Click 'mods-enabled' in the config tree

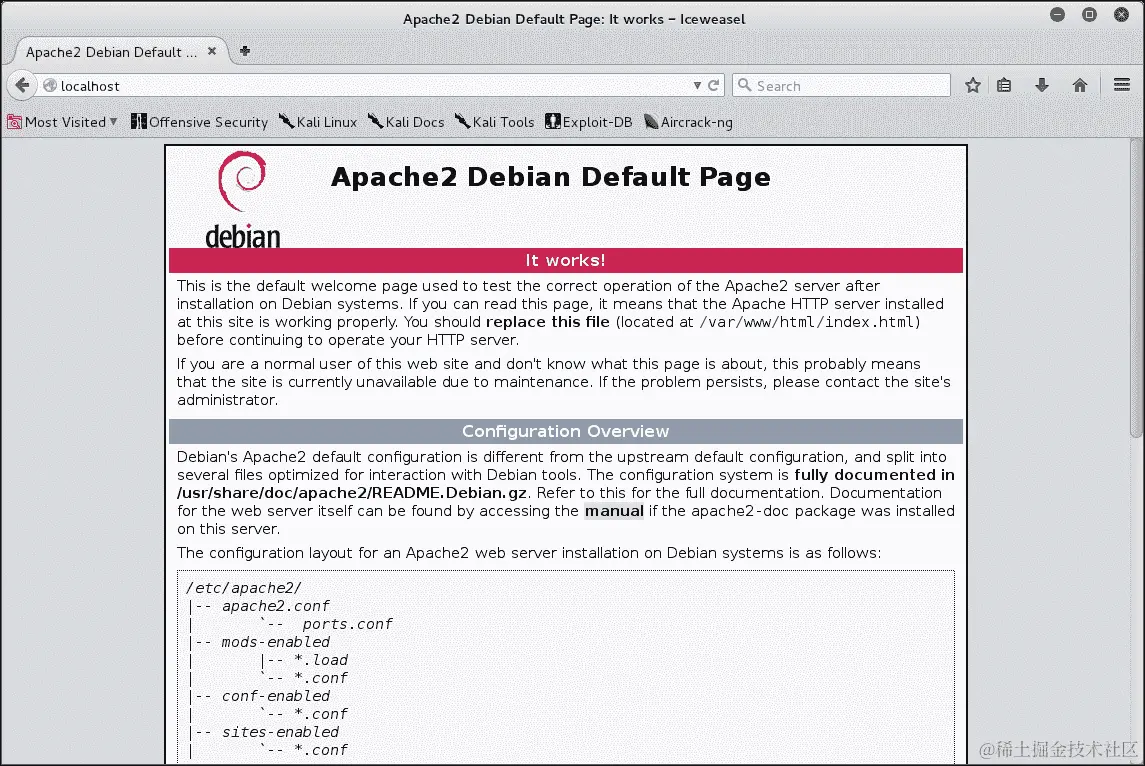click(x=275, y=642)
